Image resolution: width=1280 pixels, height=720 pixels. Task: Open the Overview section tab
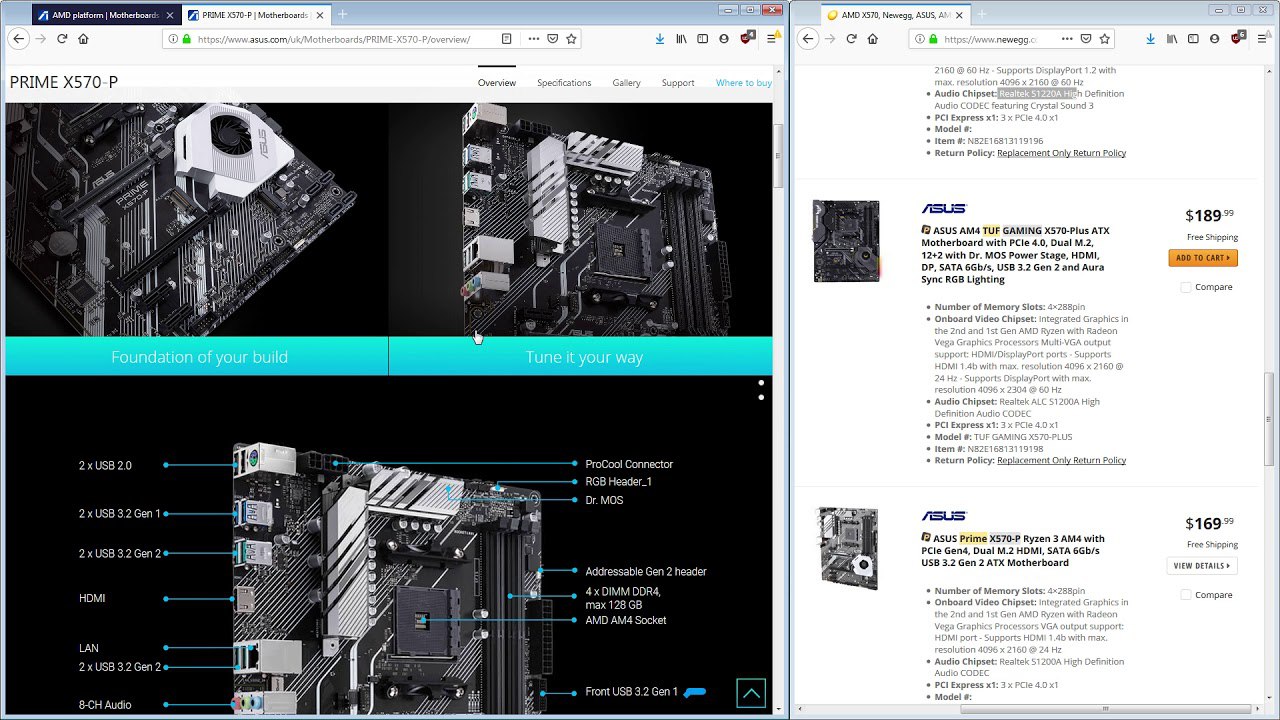click(x=497, y=83)
